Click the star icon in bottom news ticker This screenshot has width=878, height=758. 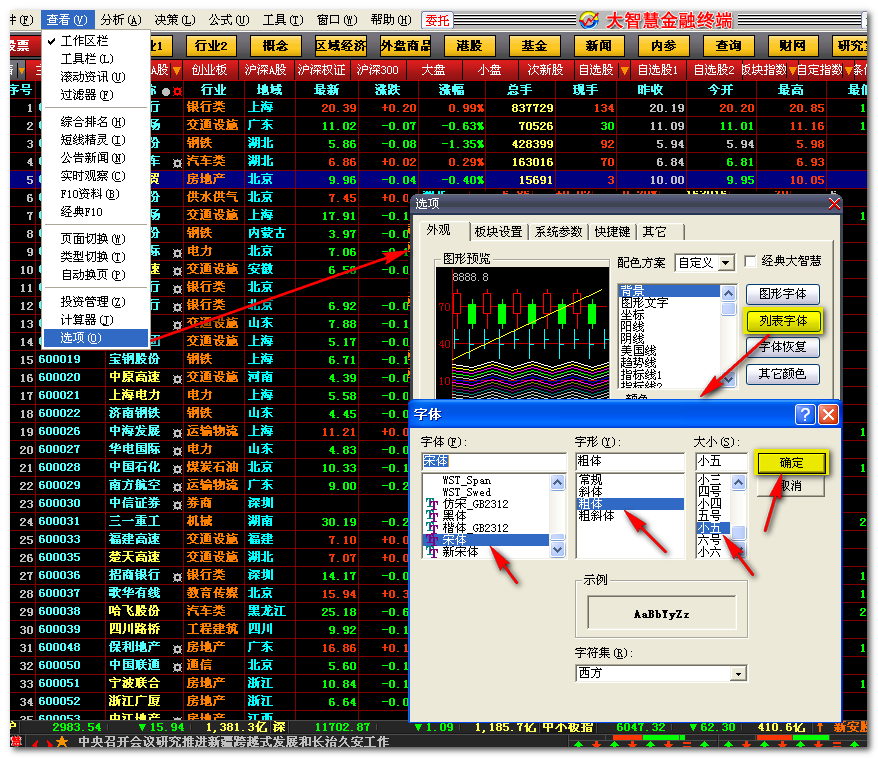pyautogui.click(x=62, y=742)
